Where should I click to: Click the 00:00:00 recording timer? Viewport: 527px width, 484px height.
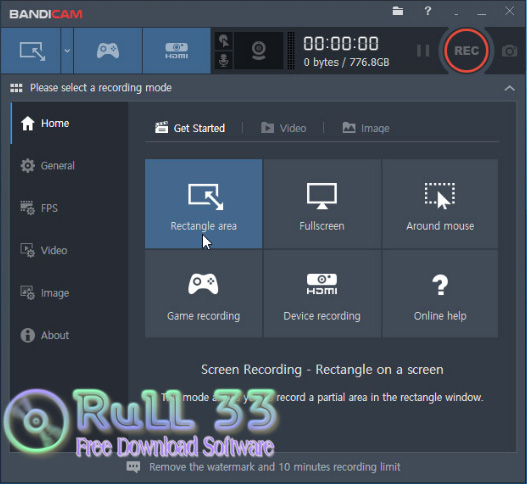tap(341, 43)
